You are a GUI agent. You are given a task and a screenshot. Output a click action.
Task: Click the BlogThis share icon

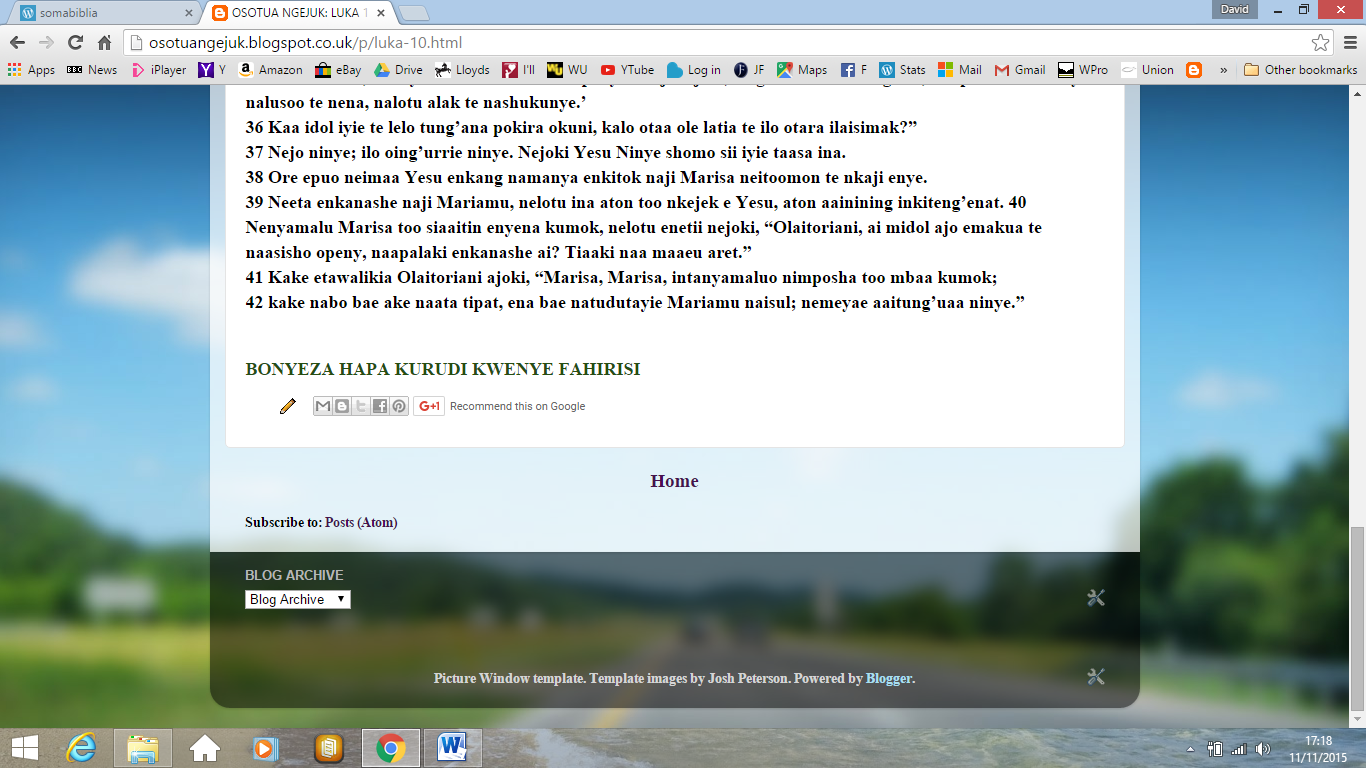[x=342, y=406]
